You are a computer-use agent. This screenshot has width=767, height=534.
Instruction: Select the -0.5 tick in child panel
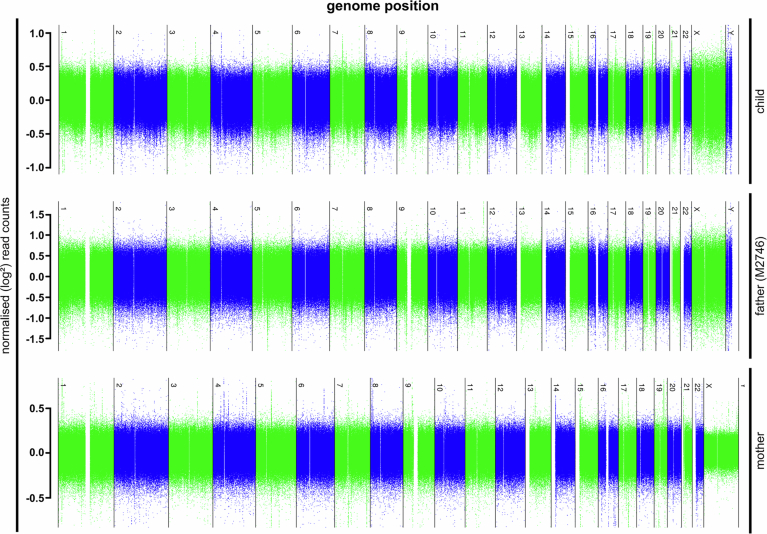pyautogui.click(x=35, y=134)
